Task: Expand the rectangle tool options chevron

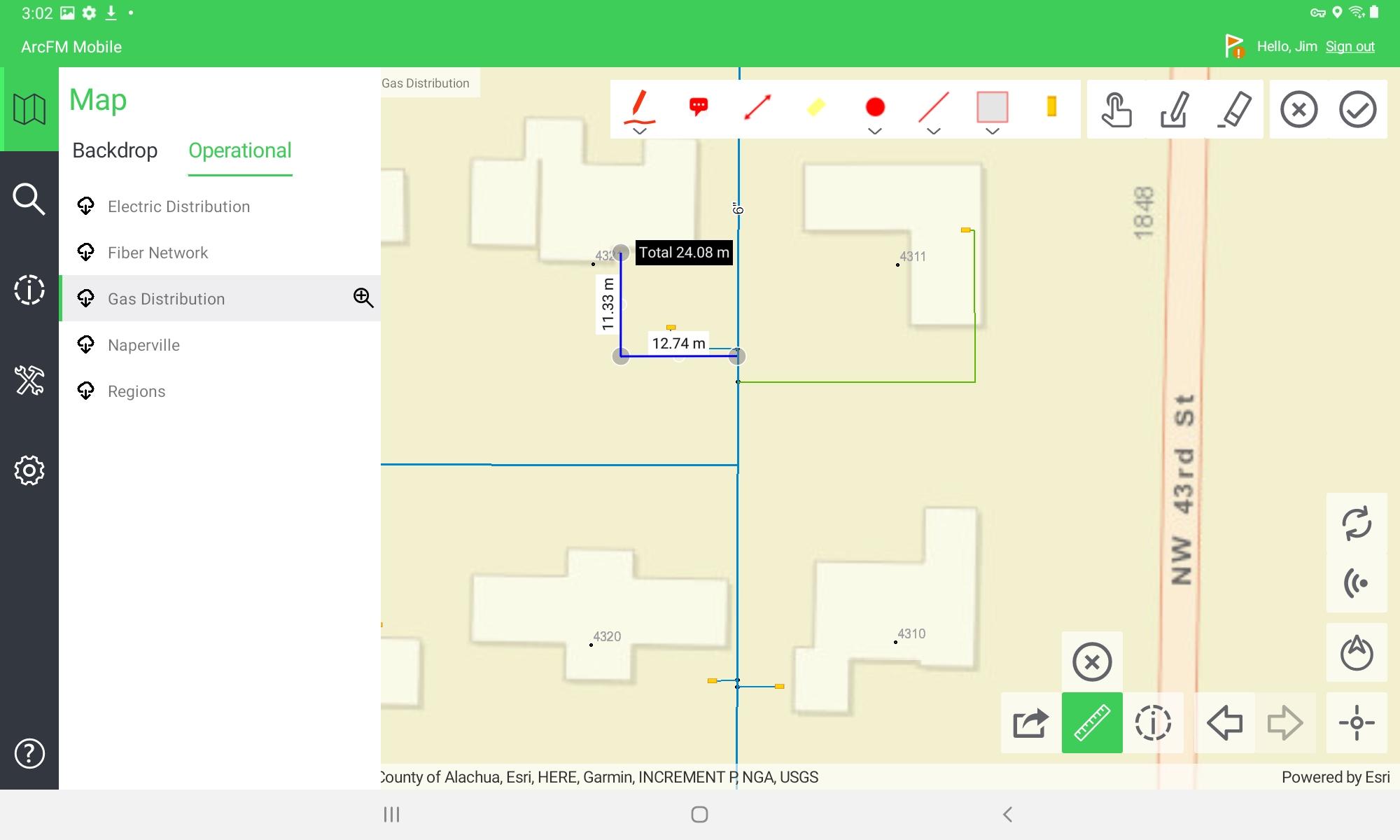Action: (x=992, y=131)
